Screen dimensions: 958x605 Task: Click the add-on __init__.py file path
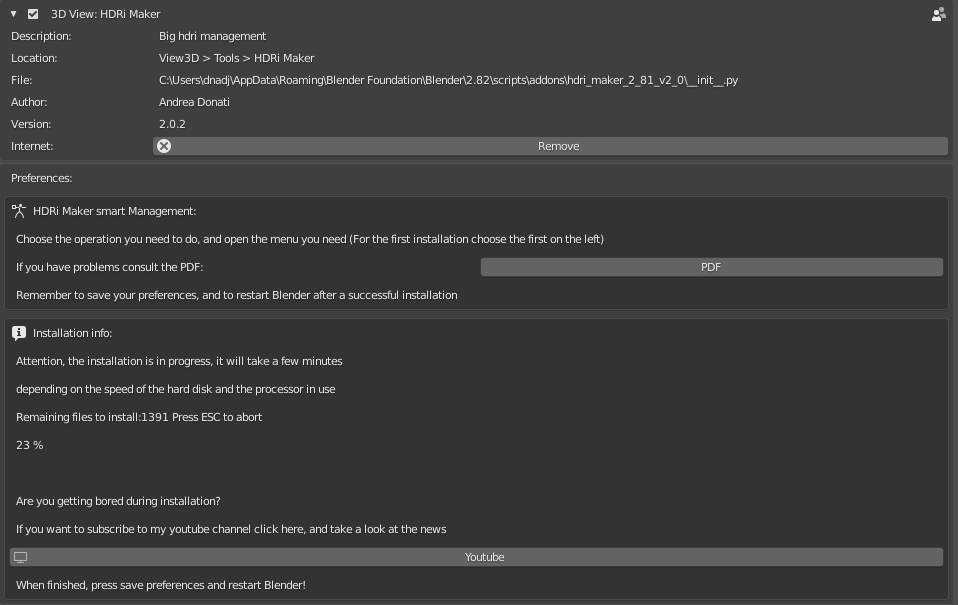(448, 80)
